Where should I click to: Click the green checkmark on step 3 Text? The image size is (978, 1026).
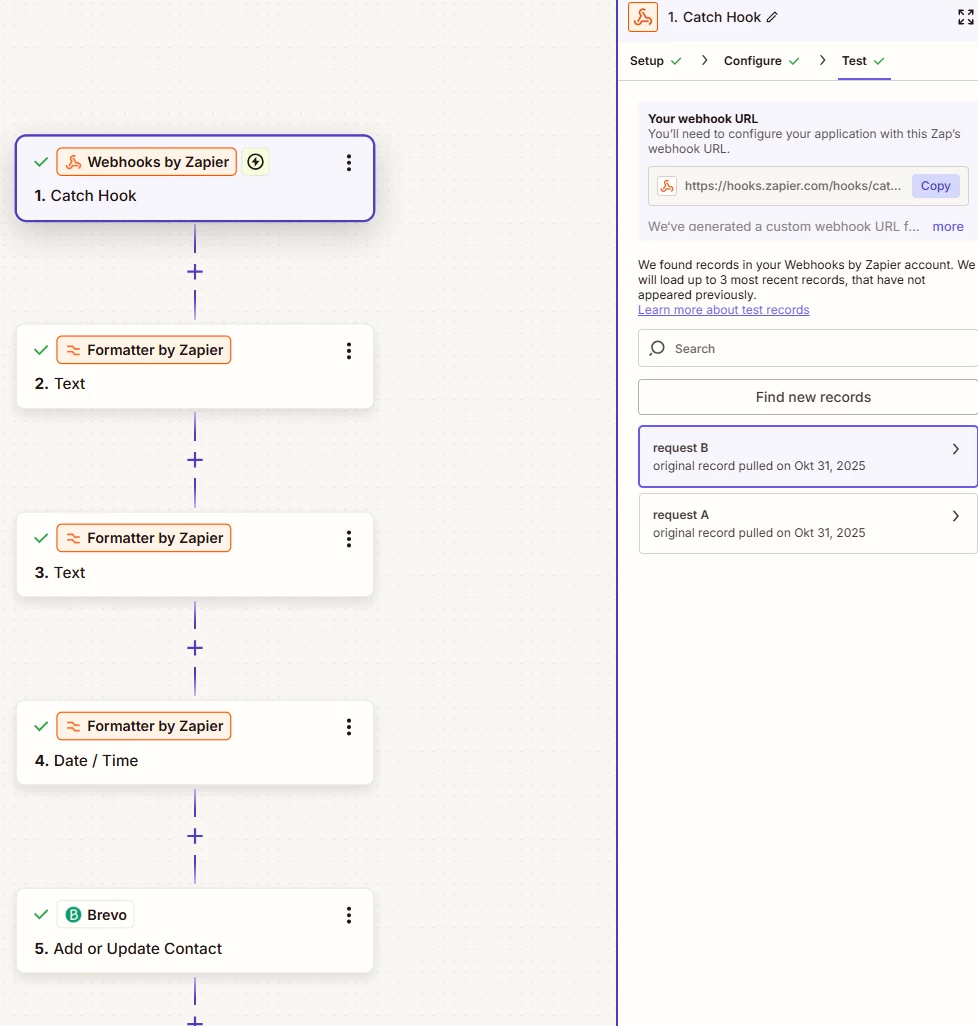[41, 538]
